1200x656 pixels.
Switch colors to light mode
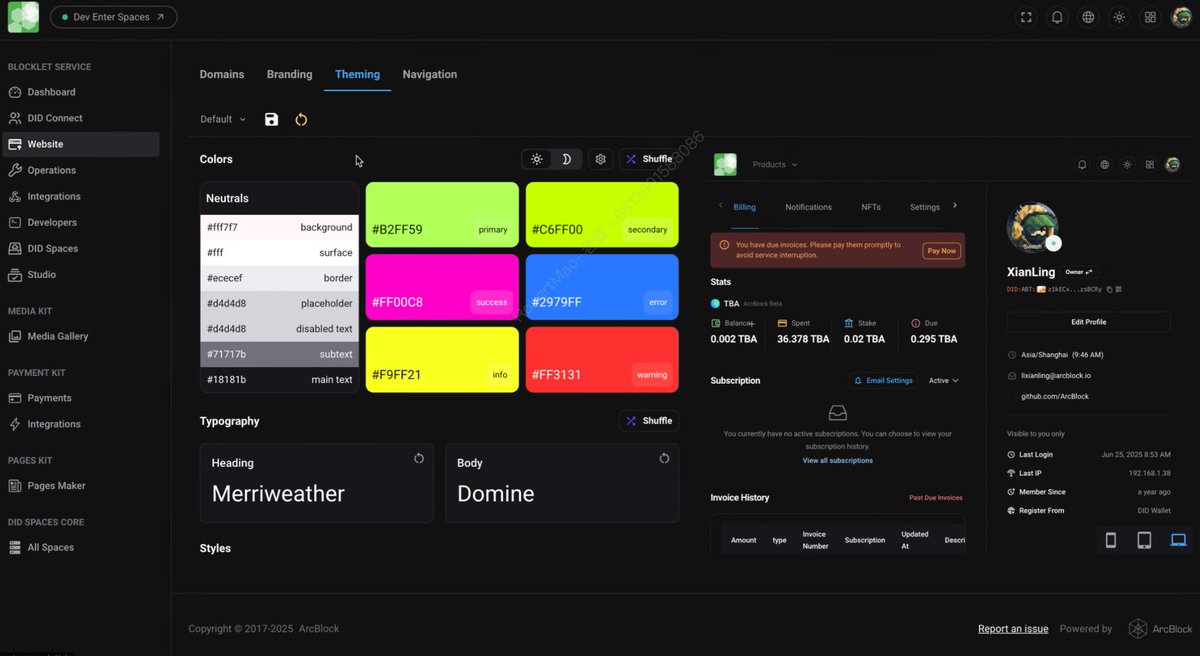537,159
